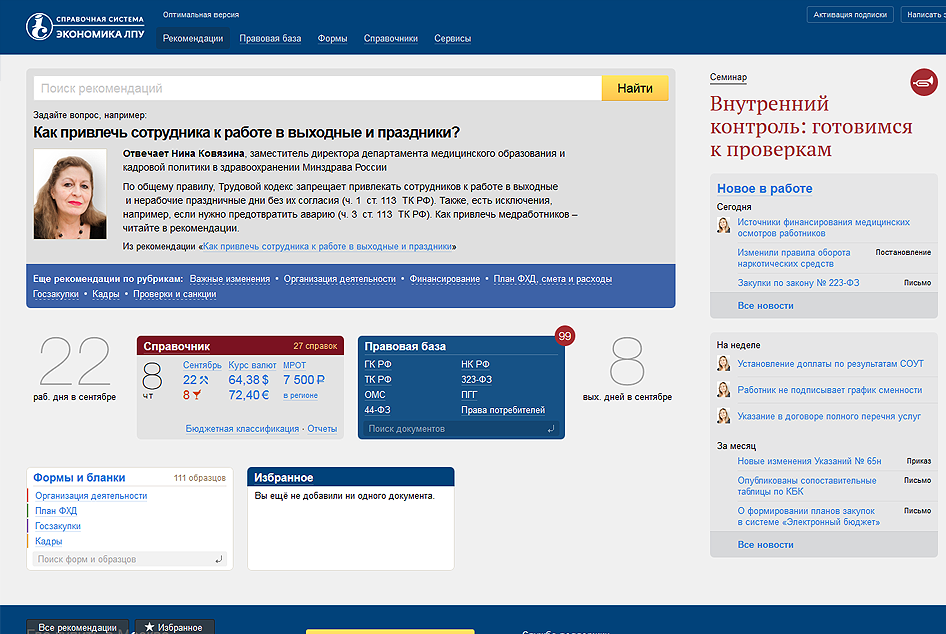Click the red holiday glass icon in Справочник

(x=197, y=395)
